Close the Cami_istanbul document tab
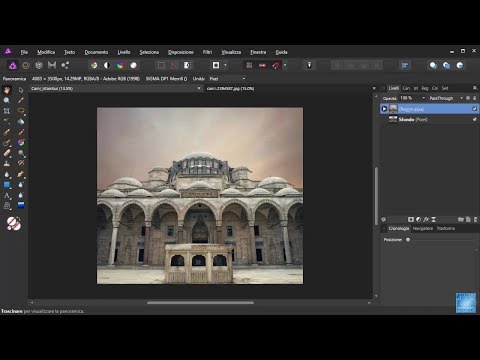This screenshot has height=360, width=480. click(x=199, y=88)
